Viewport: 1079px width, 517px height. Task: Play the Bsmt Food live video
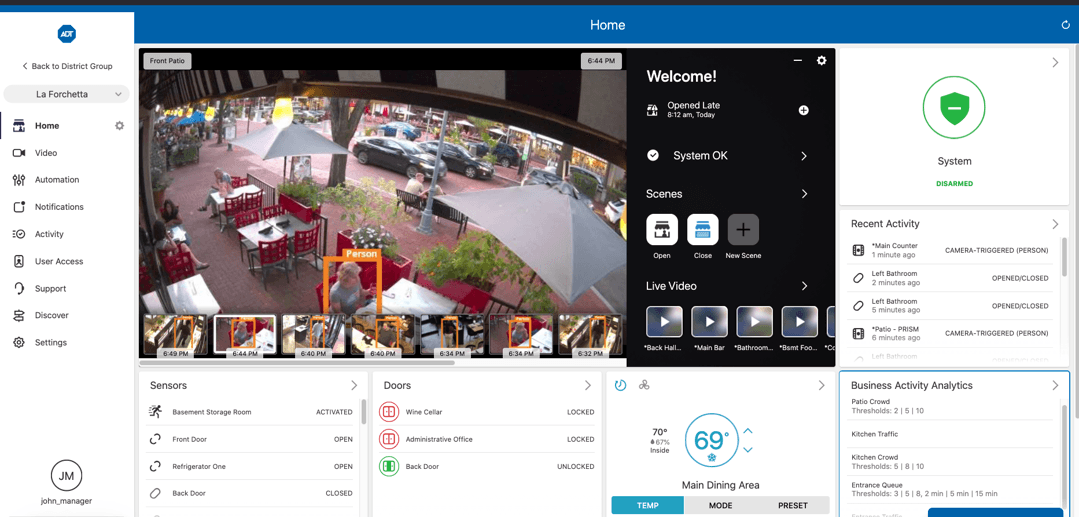tap(800, 321)
